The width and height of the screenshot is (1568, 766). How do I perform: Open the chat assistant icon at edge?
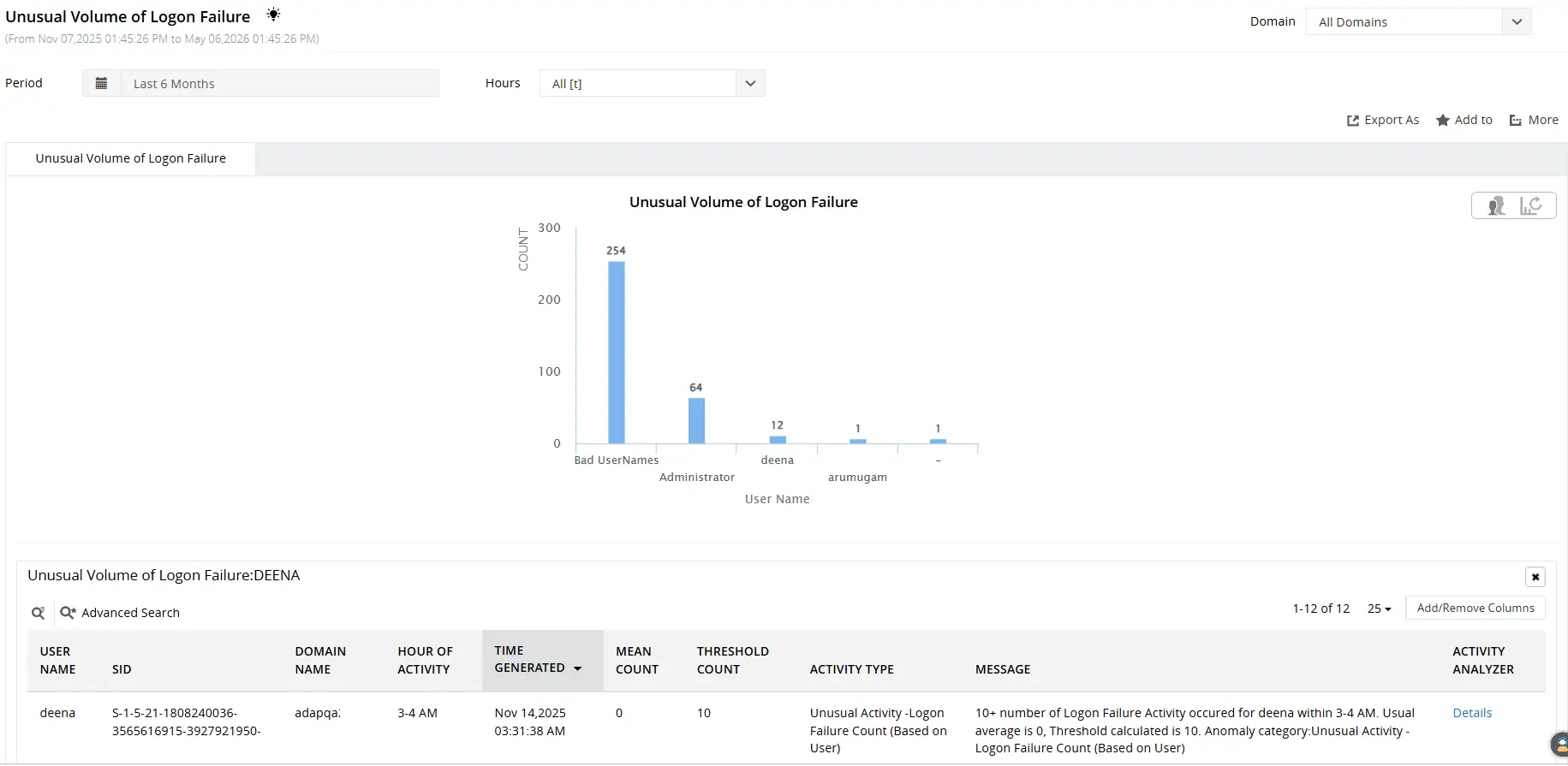1560,744
